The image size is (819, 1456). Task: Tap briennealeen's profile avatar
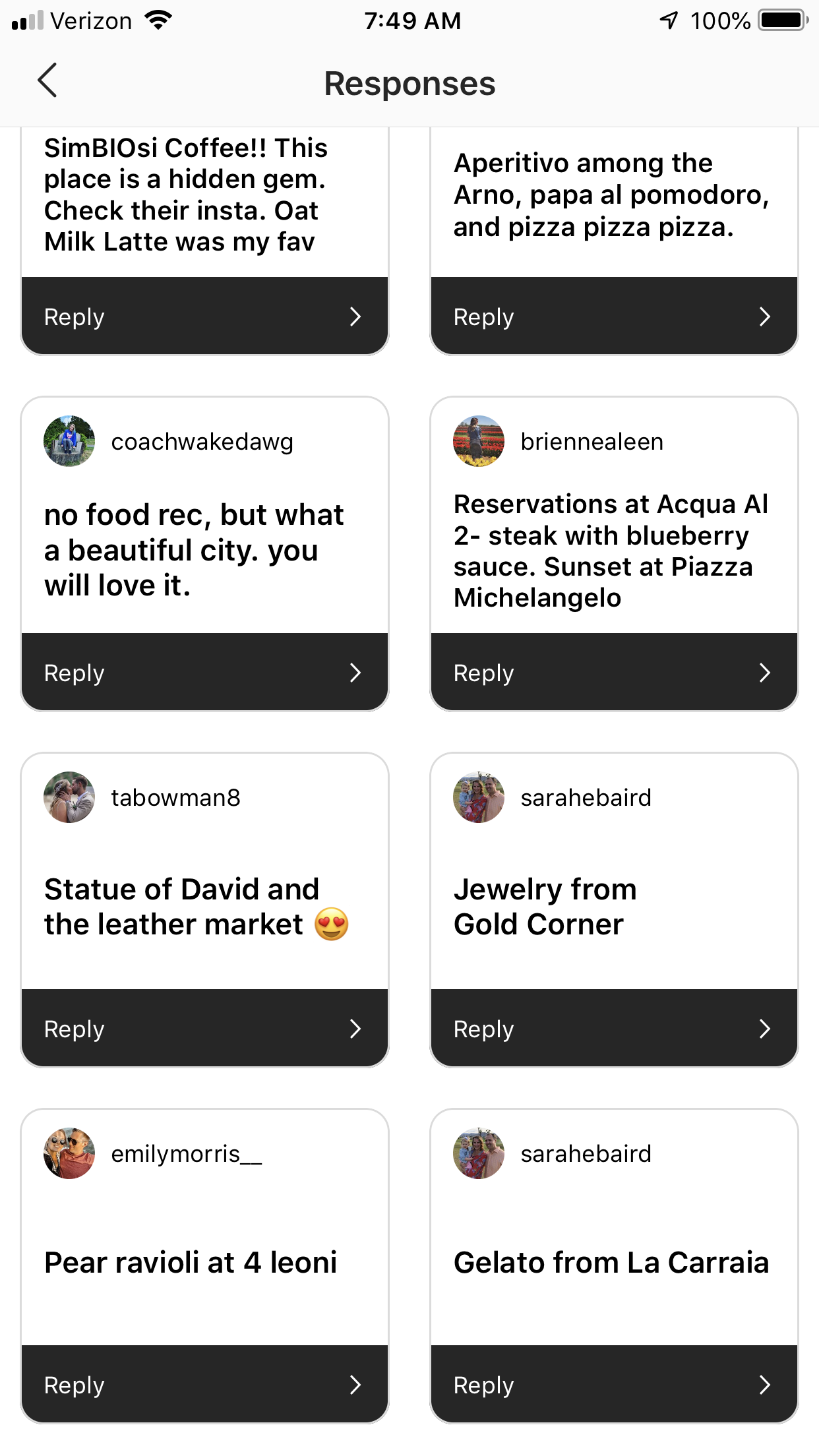click(479, 441)
